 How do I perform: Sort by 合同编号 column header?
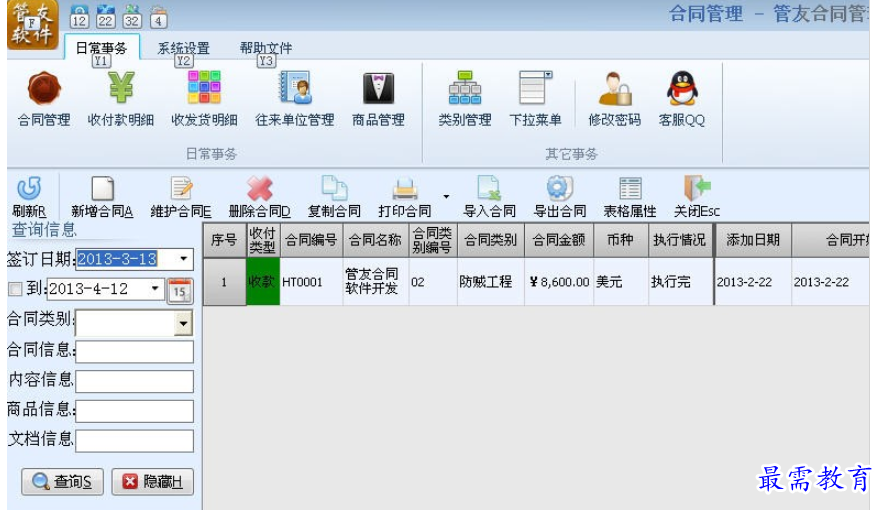[311, 240]
